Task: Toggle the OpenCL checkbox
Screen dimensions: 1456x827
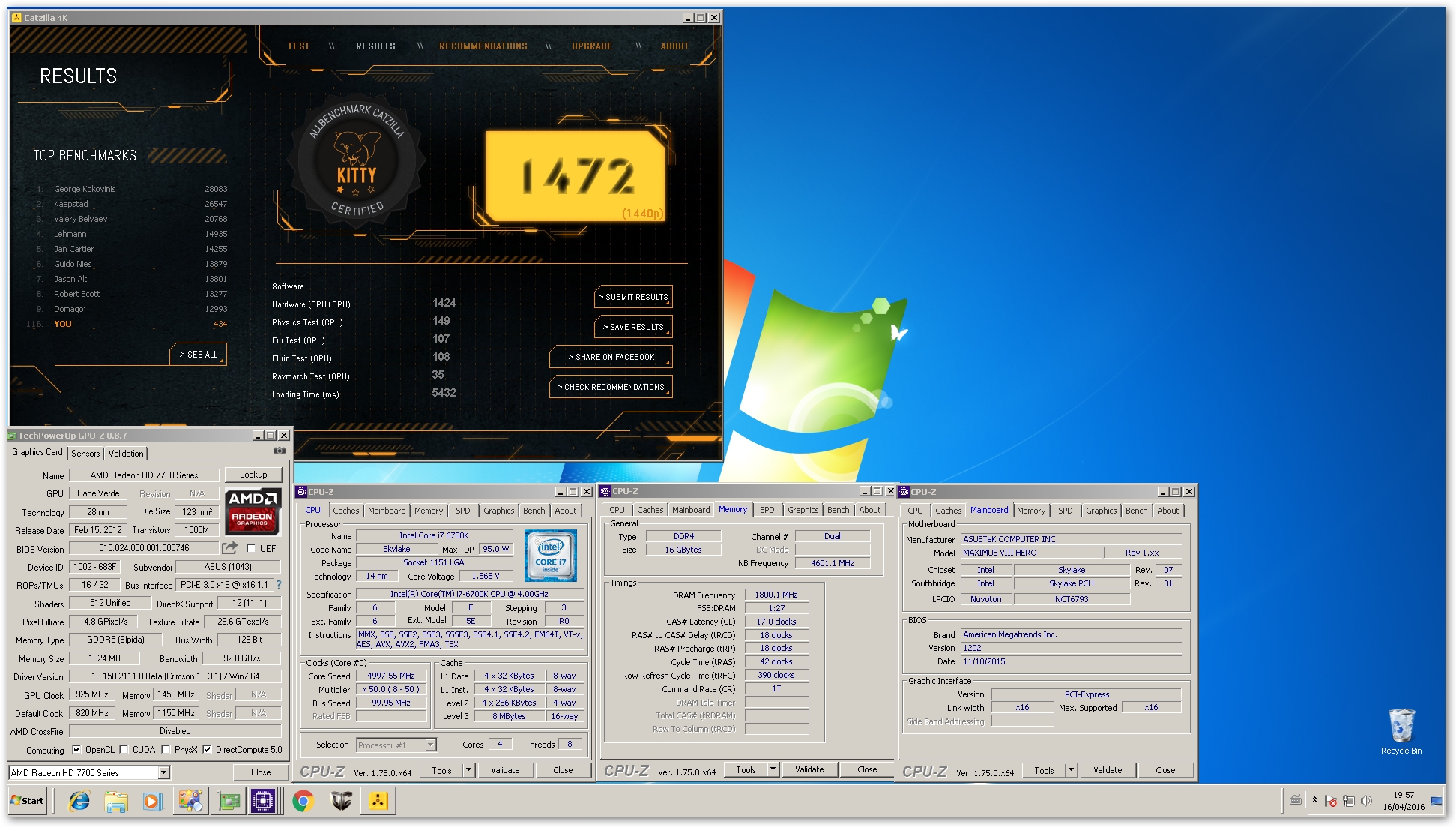Action: 76,749
